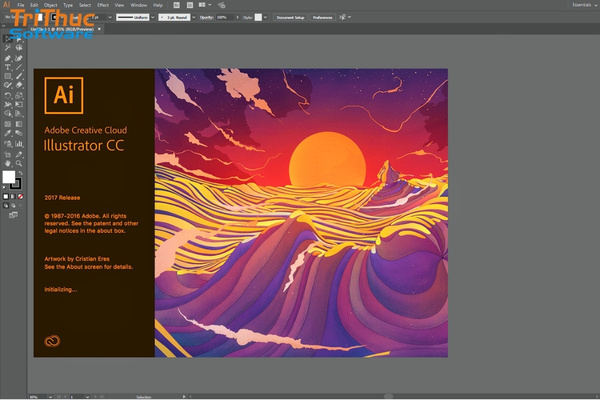The height and width of the screenshot is (400, 600).
Task: Open the Effect menu
Action: tap(103, 5)
